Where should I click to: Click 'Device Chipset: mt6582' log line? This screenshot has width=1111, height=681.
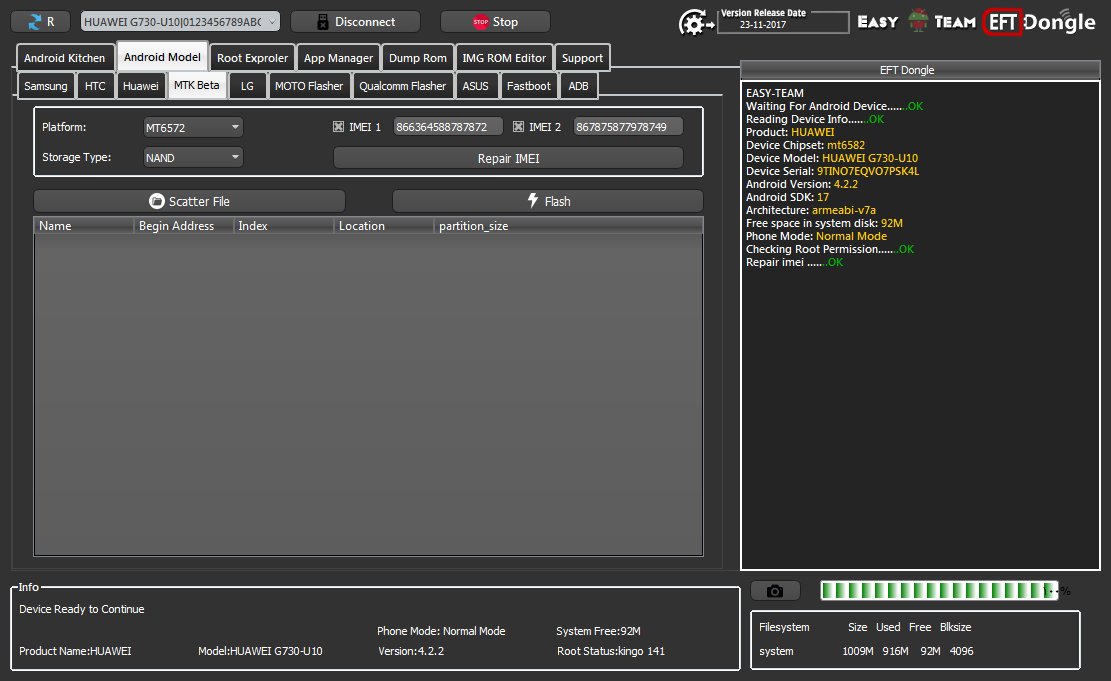click(806, 145)
